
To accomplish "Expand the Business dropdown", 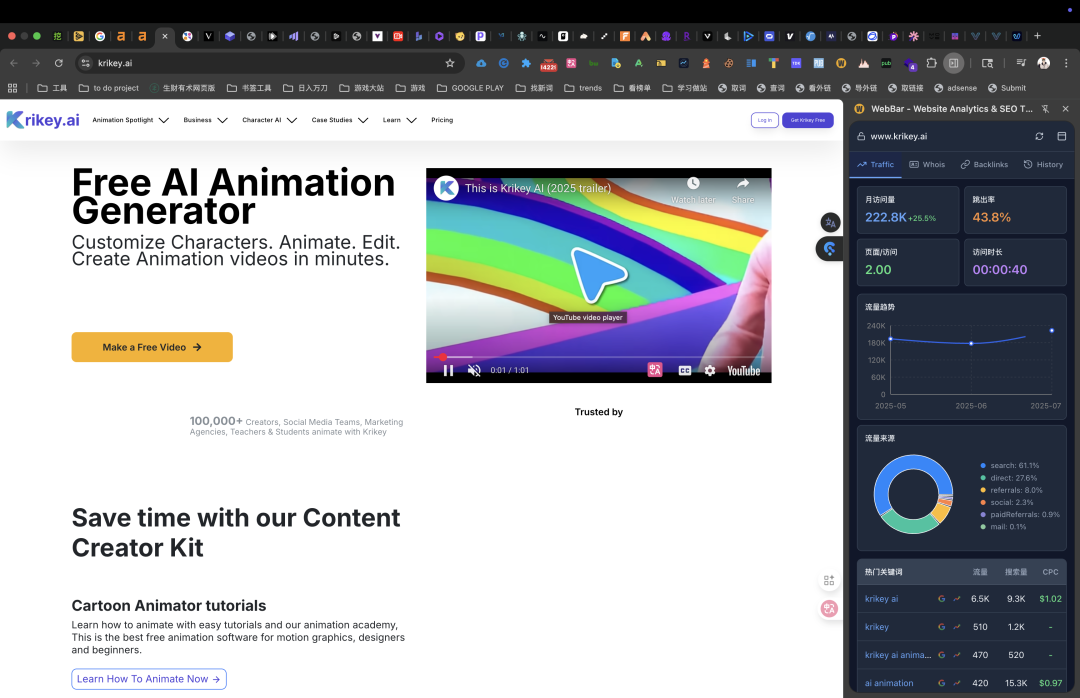I will tap(205, 120).
